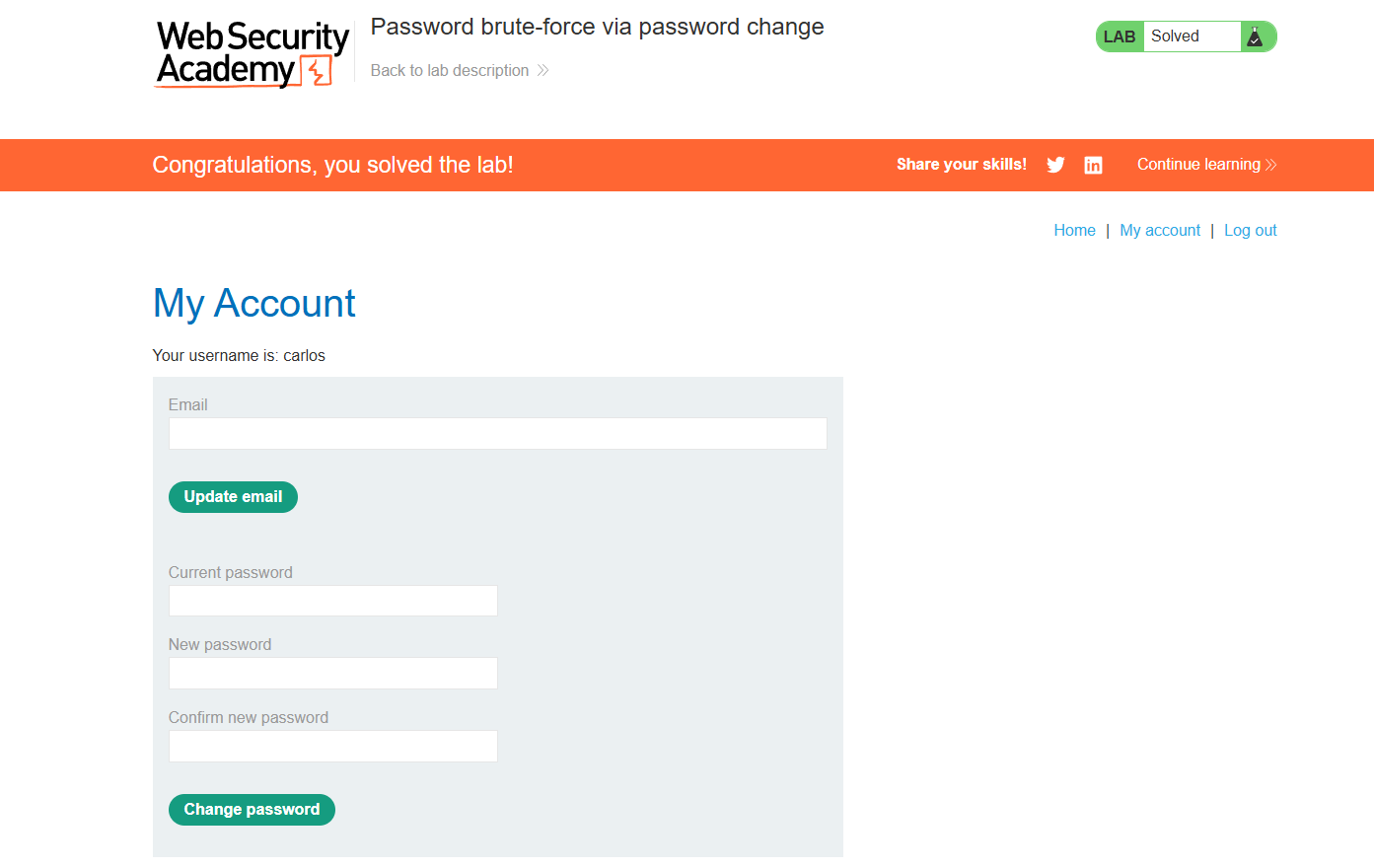Screen dimensions: 1374x868
Task: Open the Back to lab description link
Action: [x=450, y=71]
